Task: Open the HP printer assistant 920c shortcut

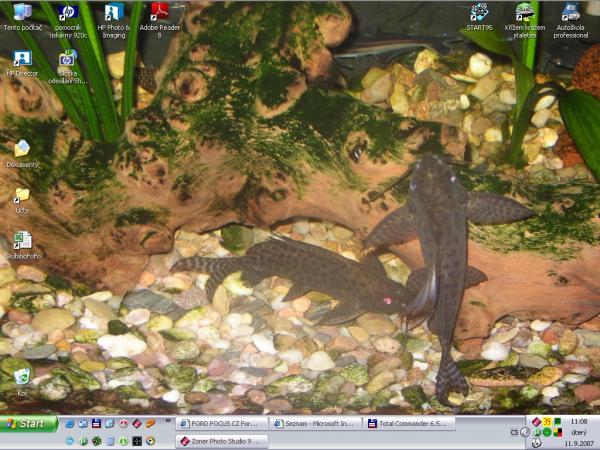Action: (68, 13)
